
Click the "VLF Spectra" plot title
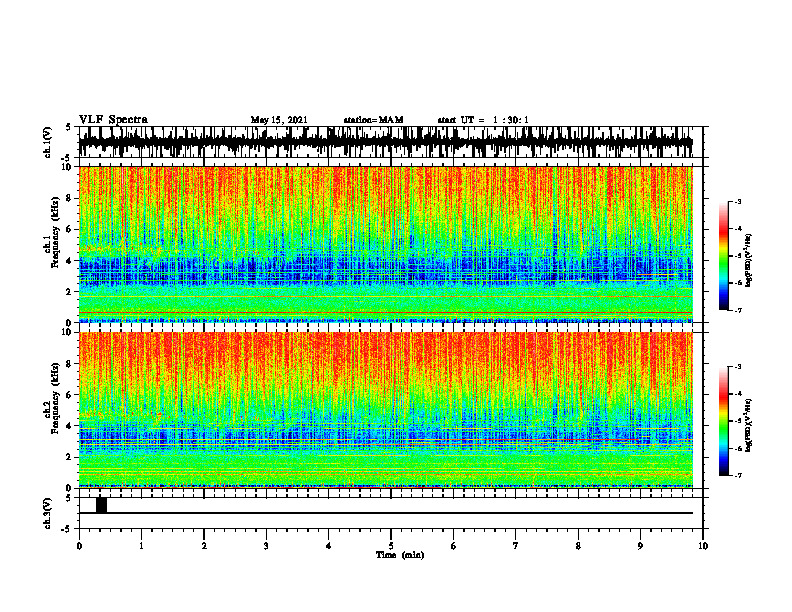(113, 120)
